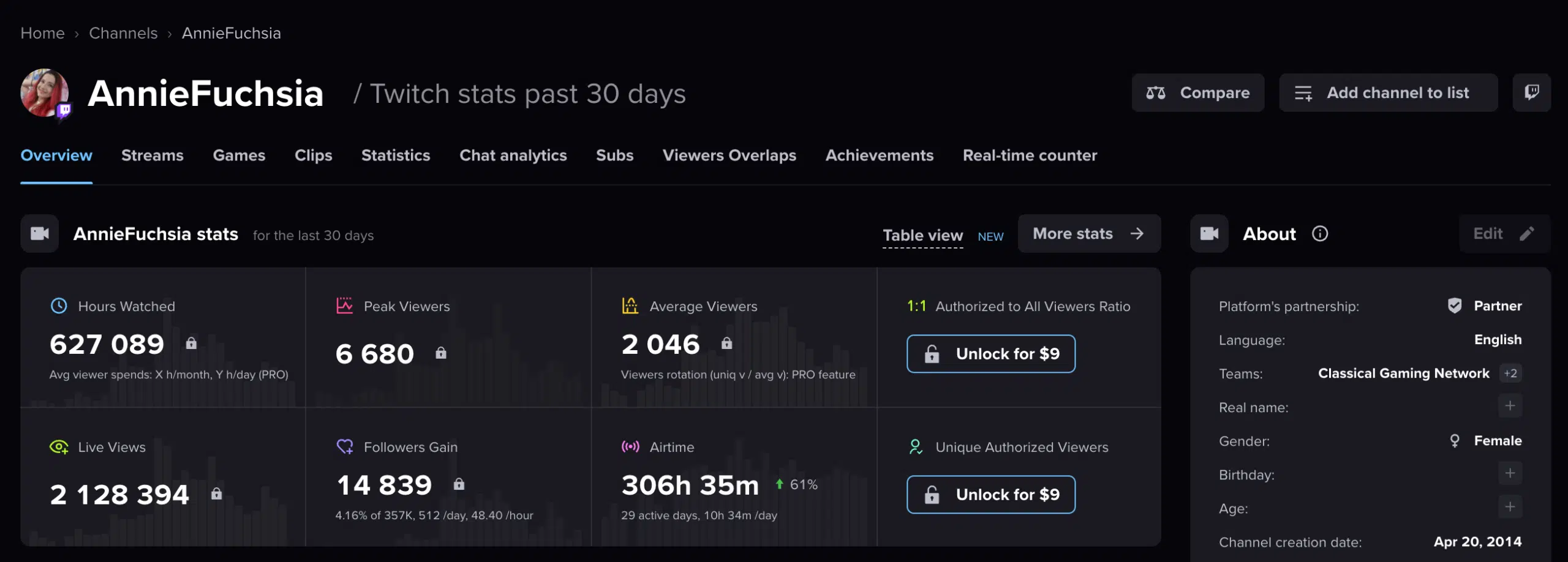
Task: Go to Home breadcrumb
Action: pos(42,33)
